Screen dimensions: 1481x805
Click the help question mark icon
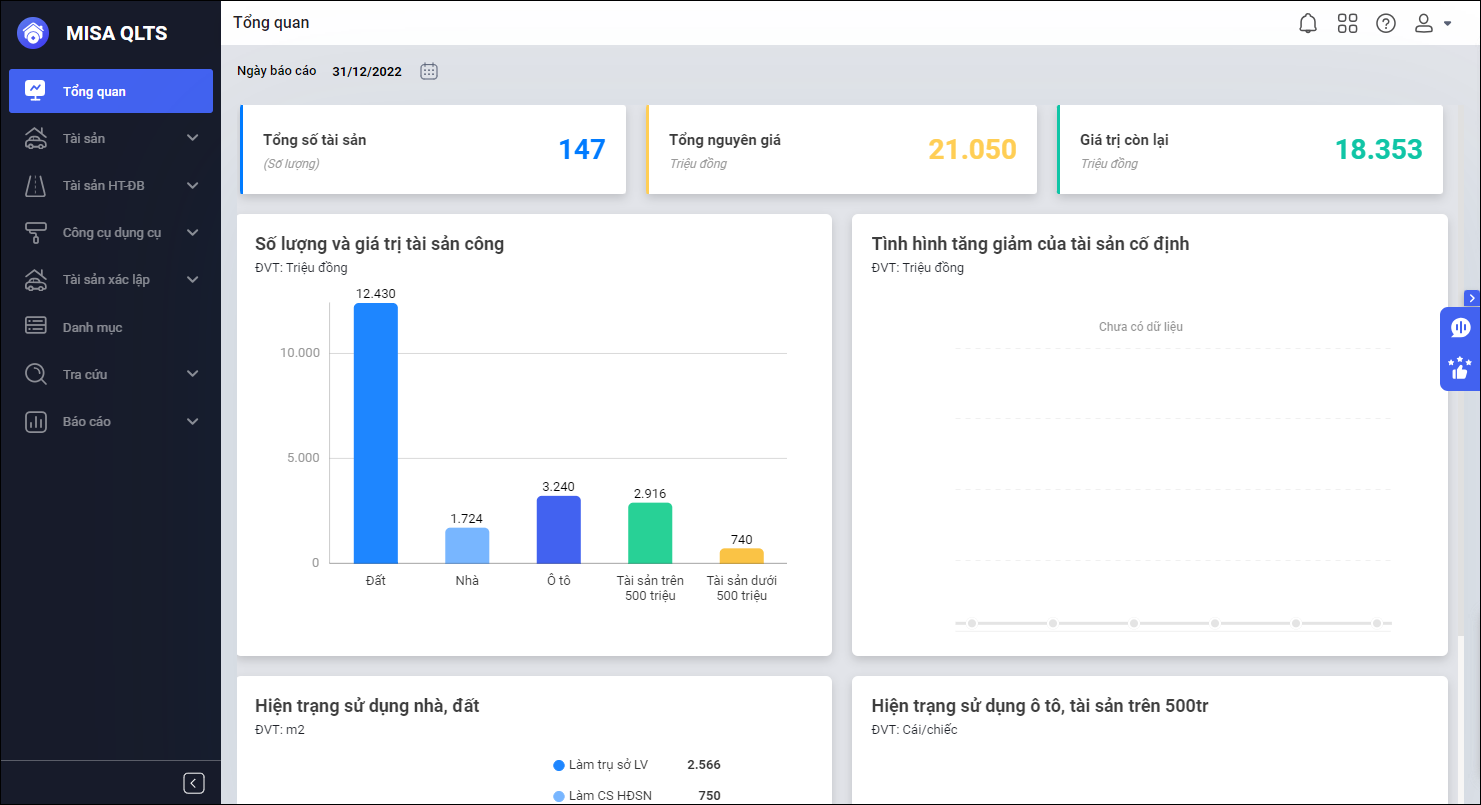(x=1386, y=23)
